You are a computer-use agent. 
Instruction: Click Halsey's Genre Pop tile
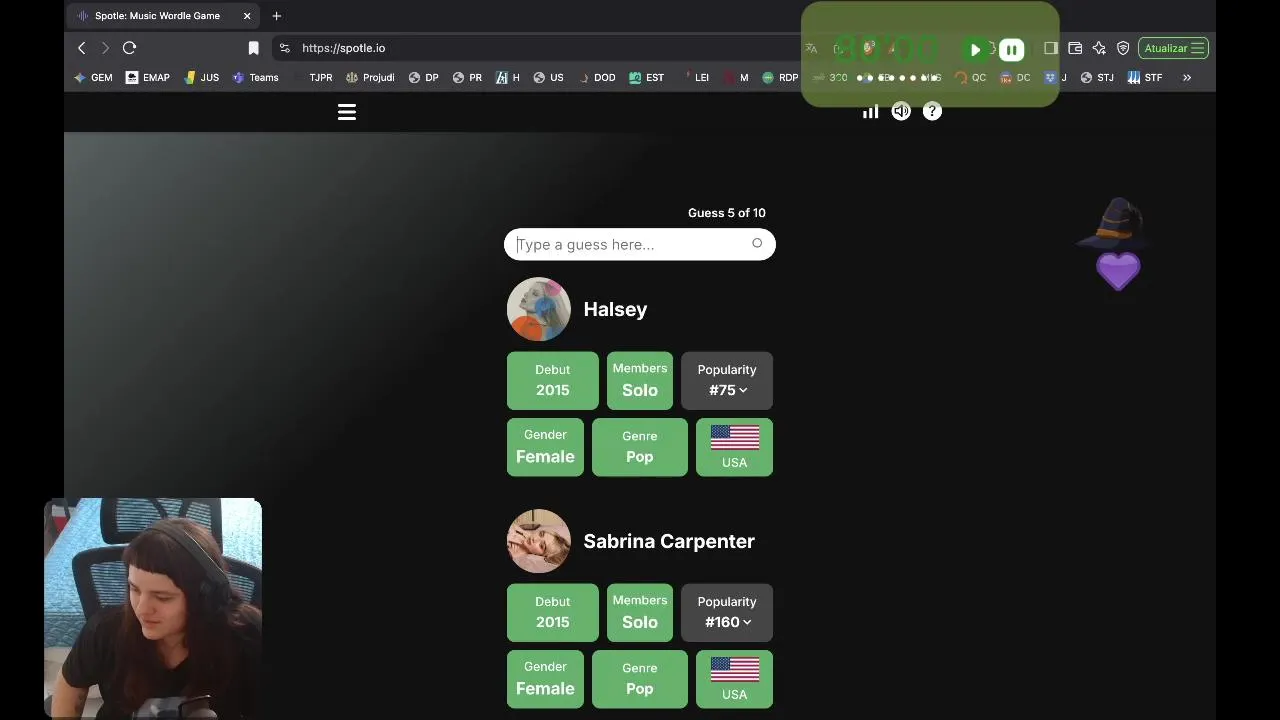640,447
